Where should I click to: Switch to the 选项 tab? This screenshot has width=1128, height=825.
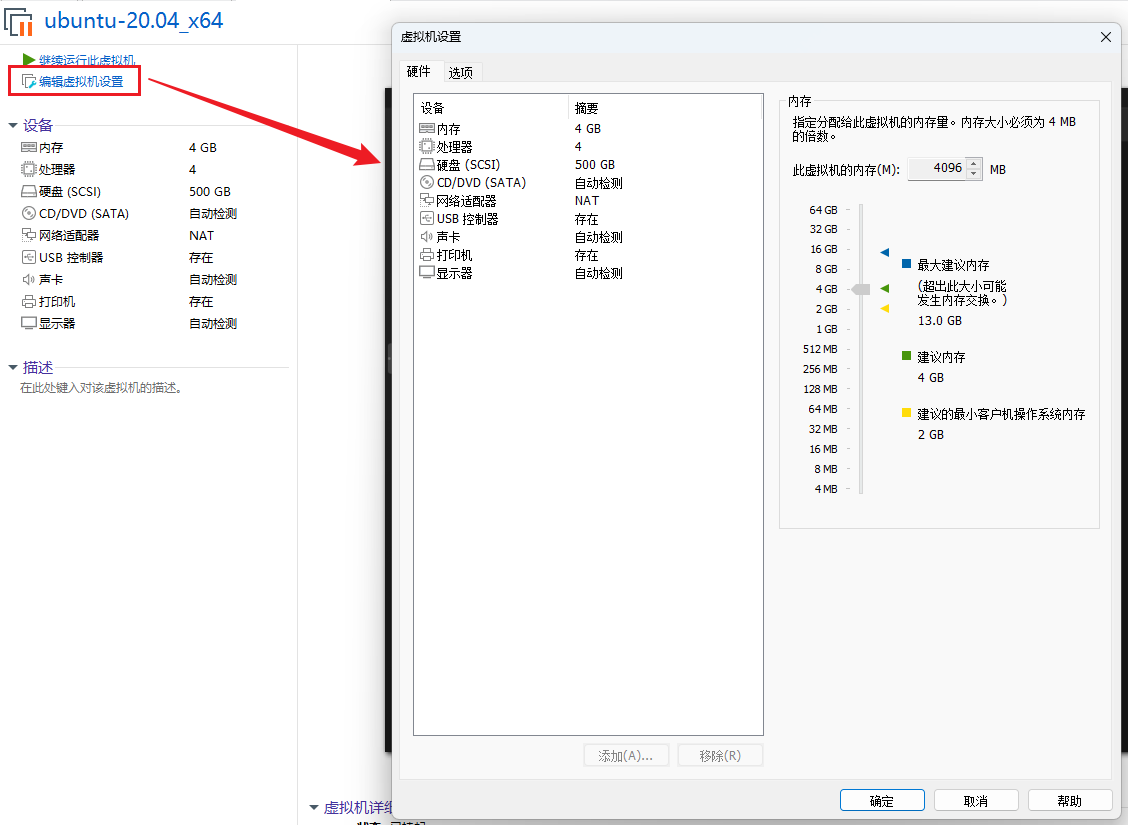460,73
